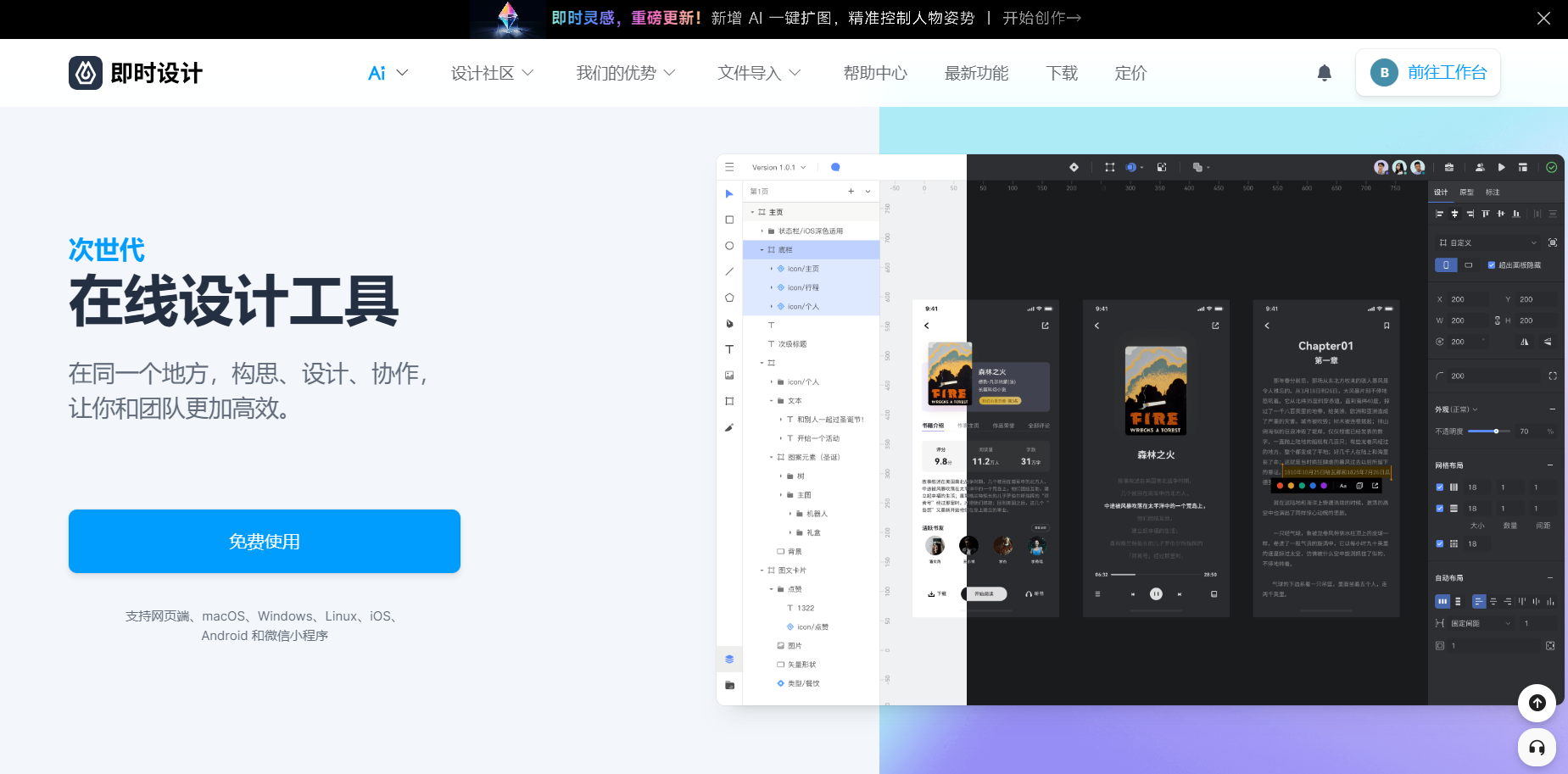Viewport: 1568px width, 774px height.
Task: Click the 前往工作台 button
Action: pyautogui.click(x=1428, y=73)
